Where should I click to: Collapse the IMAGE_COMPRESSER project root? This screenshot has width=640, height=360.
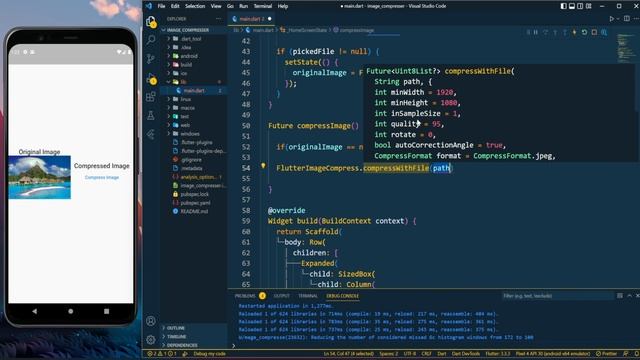point(194,30)
